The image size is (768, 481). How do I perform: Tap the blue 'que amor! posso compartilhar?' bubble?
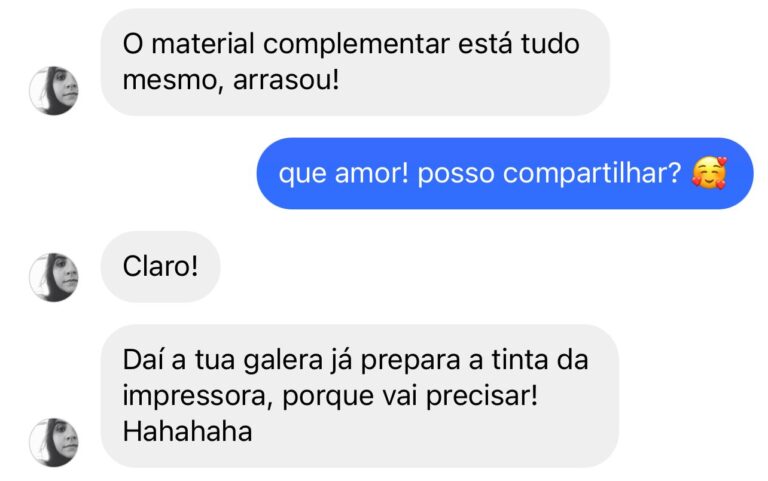505,173
